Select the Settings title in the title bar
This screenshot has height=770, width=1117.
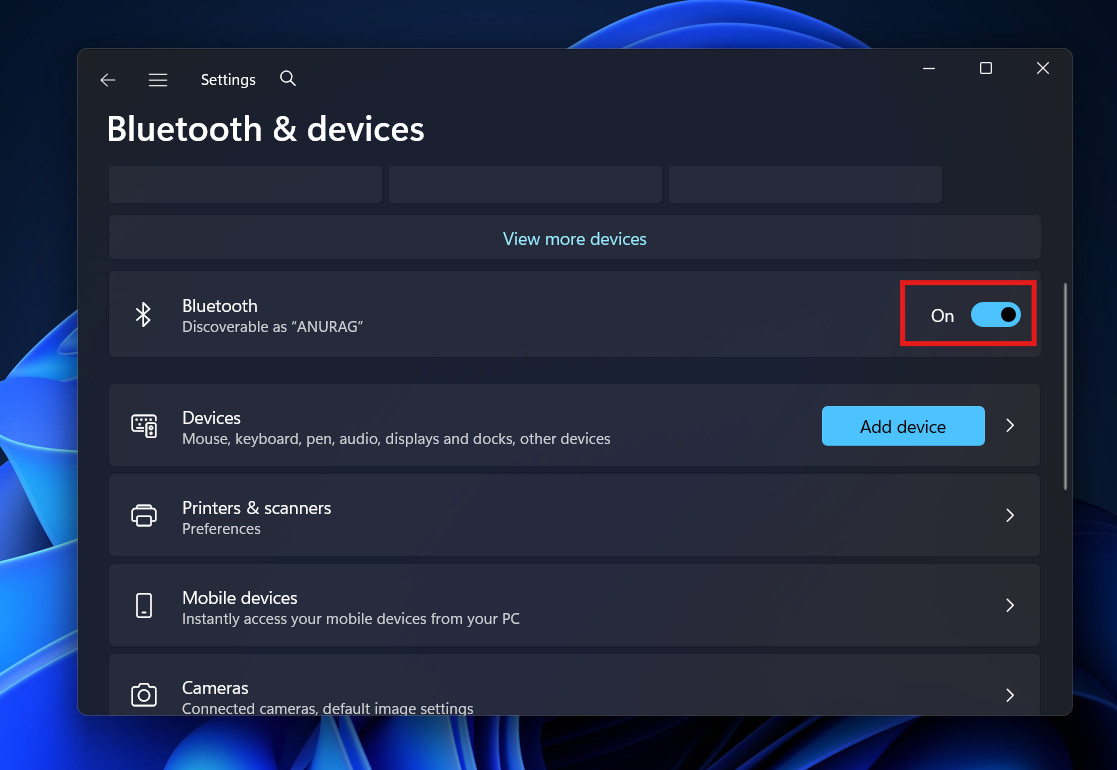228,79
